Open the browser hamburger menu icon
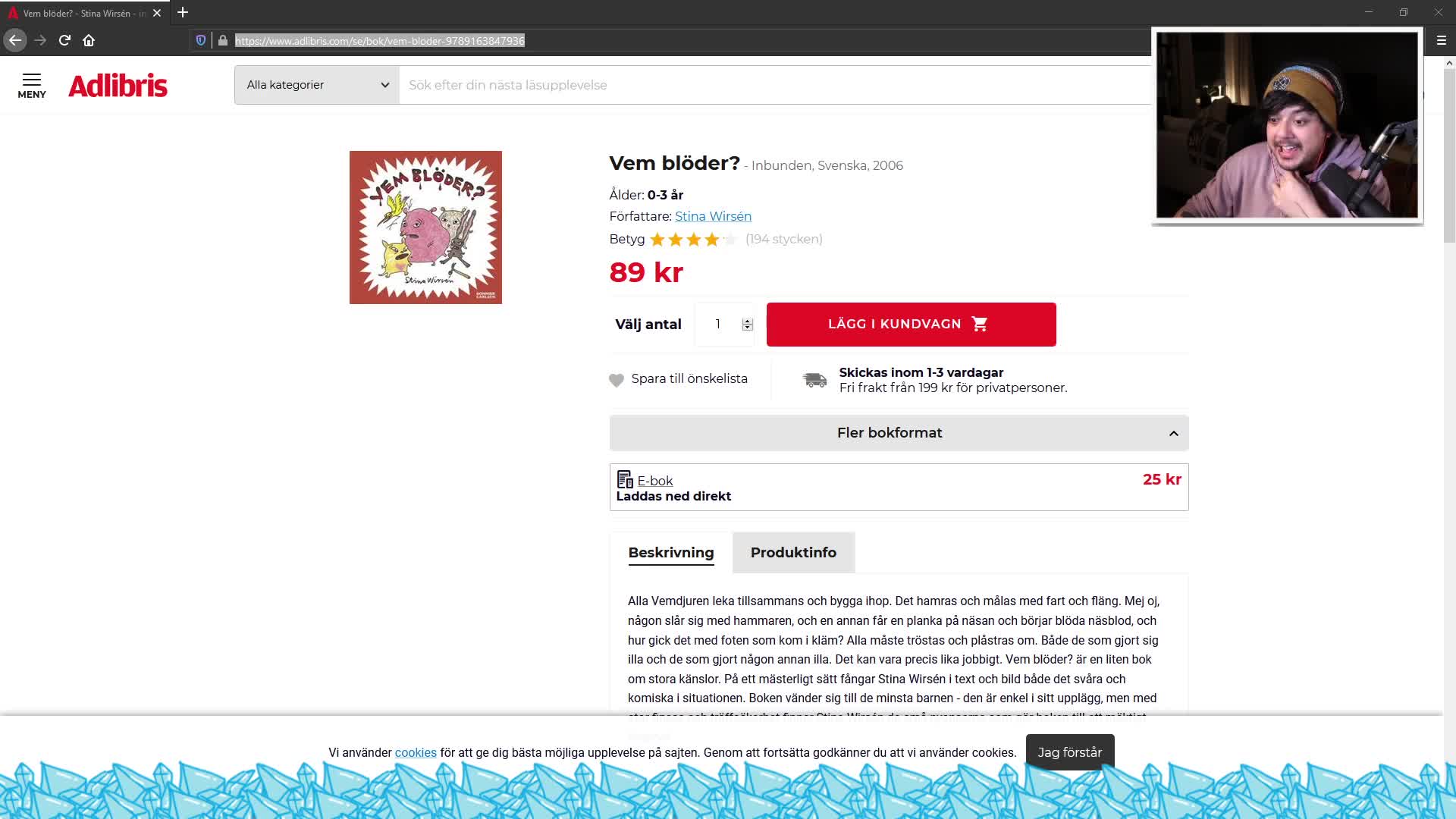The image size is (1456, 819). [x=1442, y=40]
